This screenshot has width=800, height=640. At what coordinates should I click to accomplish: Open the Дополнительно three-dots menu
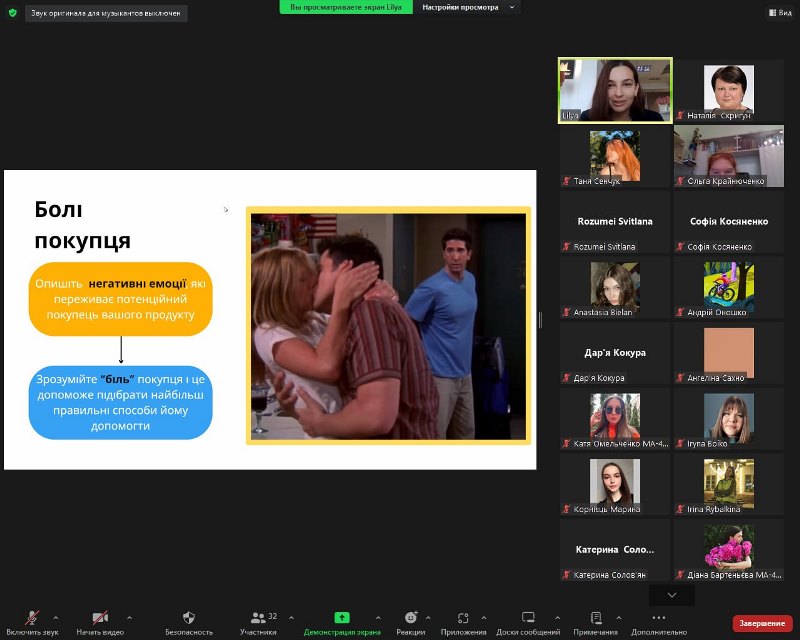(658, 618)
